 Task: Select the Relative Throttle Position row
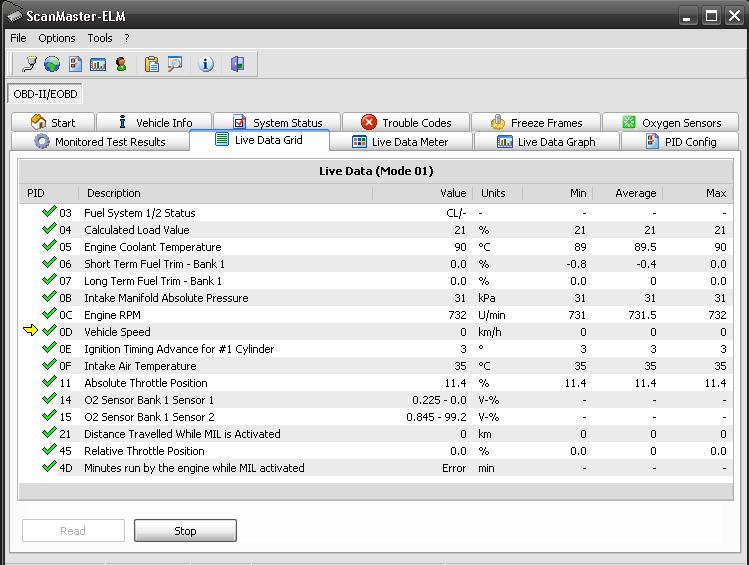[376, 451]
